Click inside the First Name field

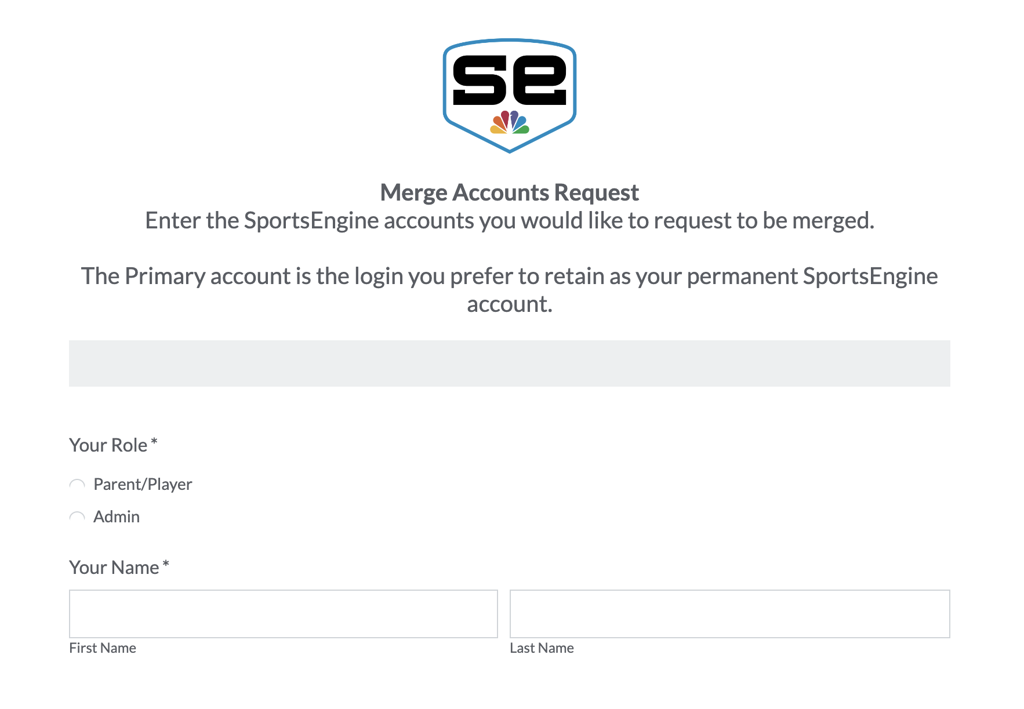282,613
